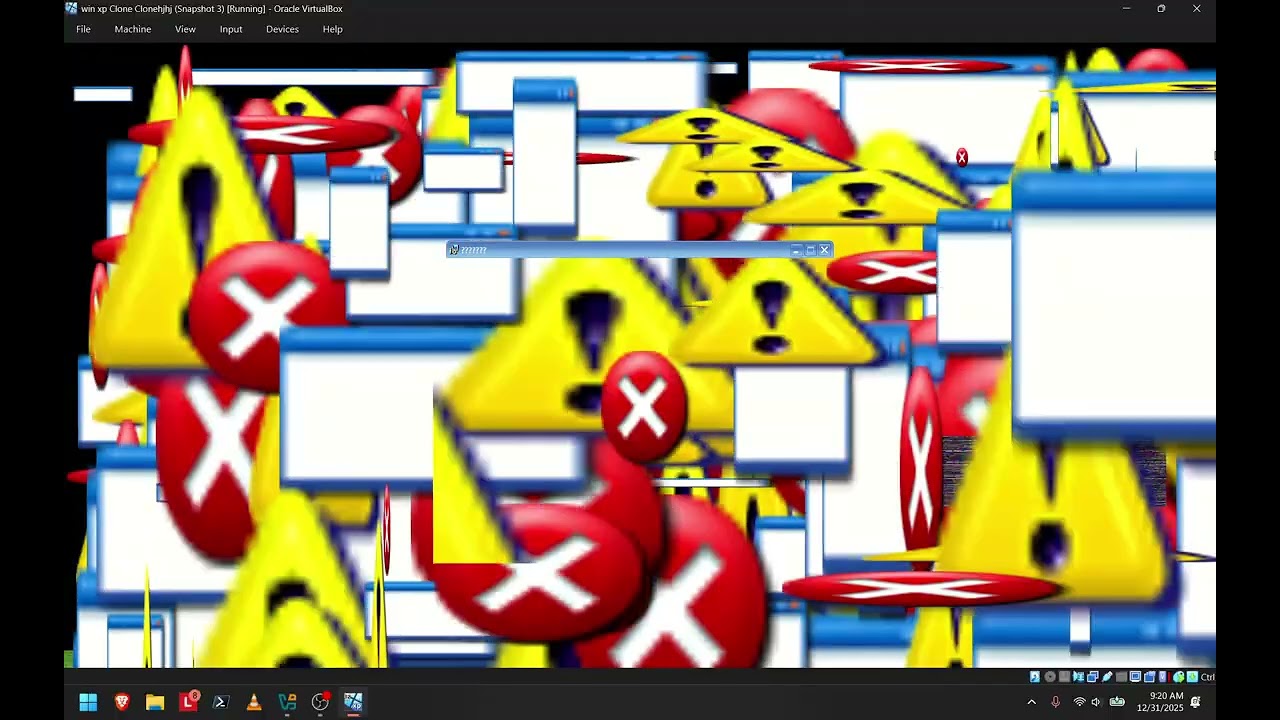
Task: Click the battery icon in the tray
Action: pos(1117,702)
